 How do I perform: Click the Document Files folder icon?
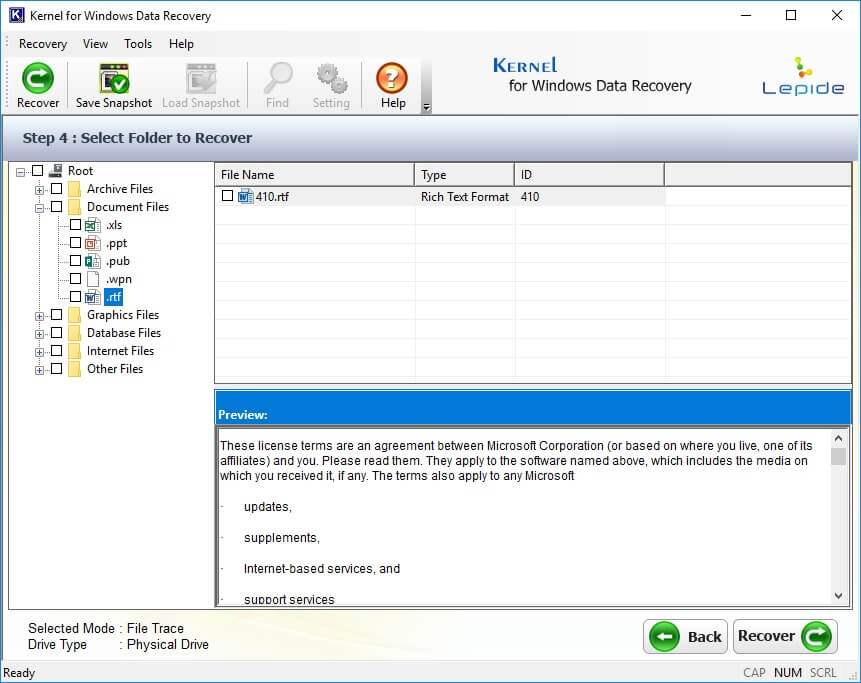pyautogui.click(x=75, y=207)
